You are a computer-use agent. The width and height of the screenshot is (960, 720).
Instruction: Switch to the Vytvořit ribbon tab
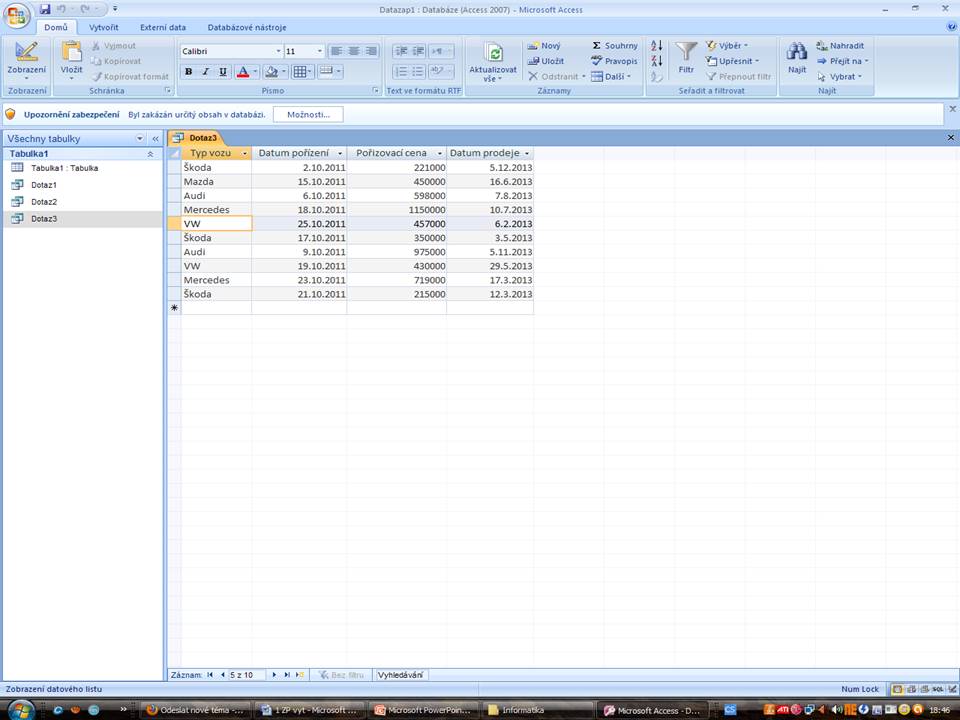104,28
